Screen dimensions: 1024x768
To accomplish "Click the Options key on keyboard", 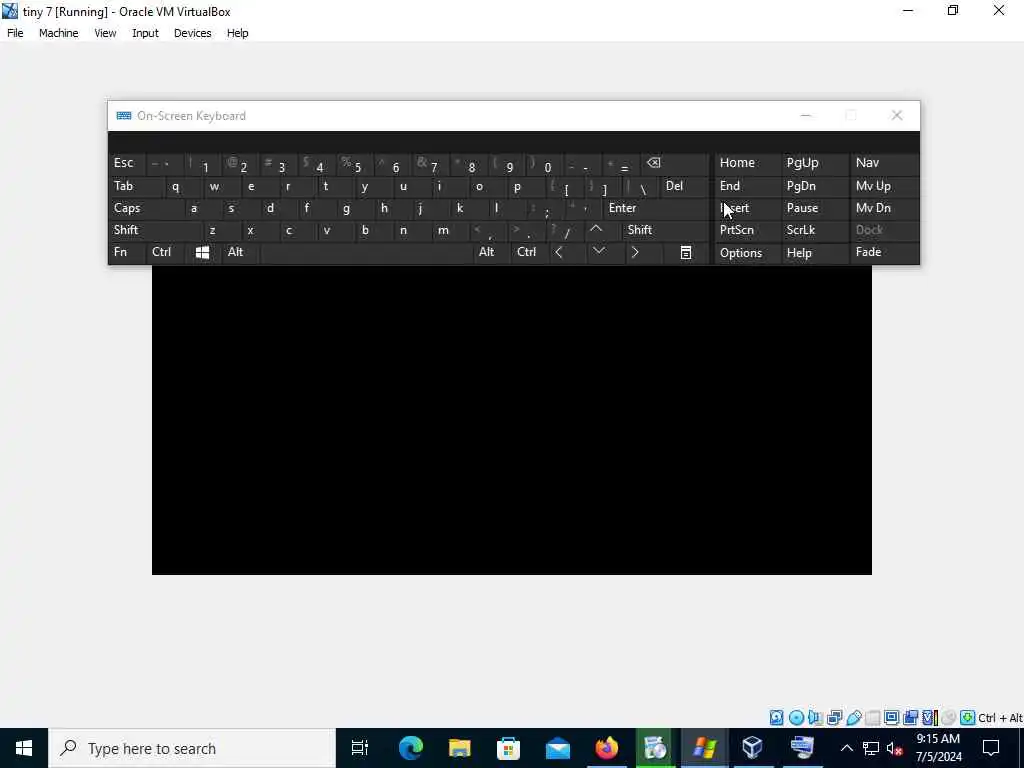I will coord(747,253).
